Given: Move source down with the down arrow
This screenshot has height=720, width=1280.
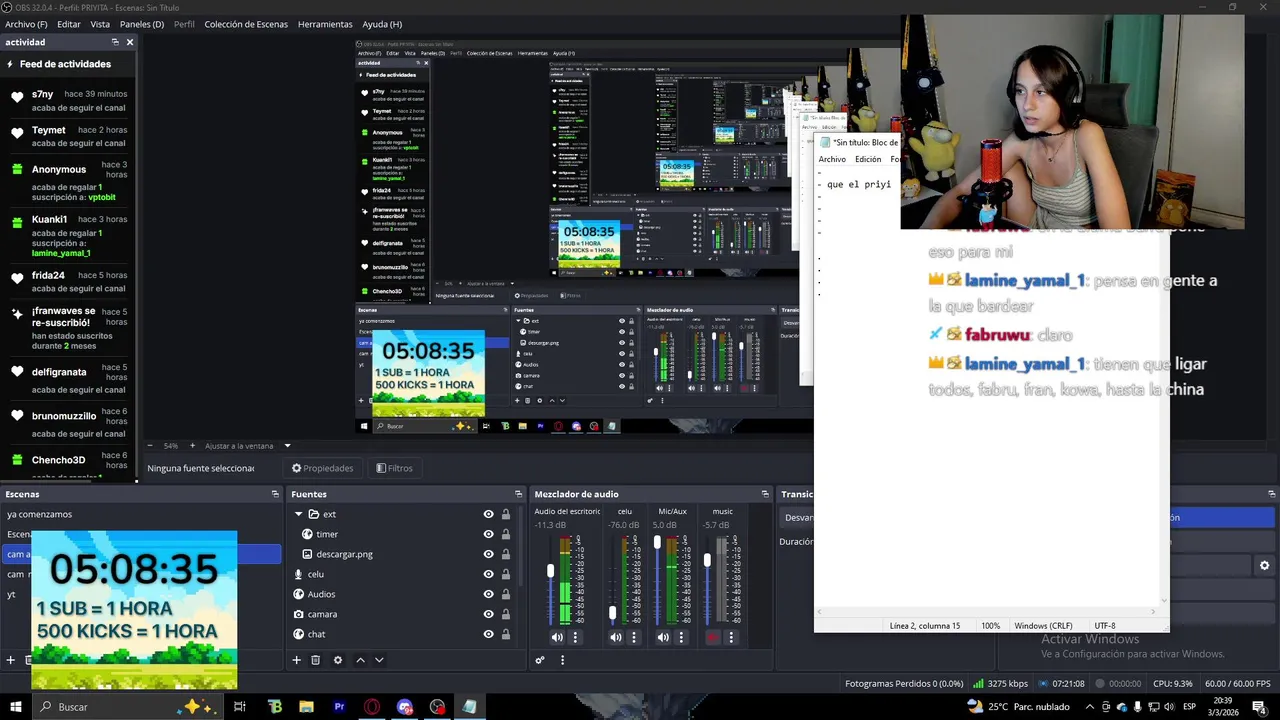Looking at the screenshot, I should pyautogui.click(x=379, y=660).
